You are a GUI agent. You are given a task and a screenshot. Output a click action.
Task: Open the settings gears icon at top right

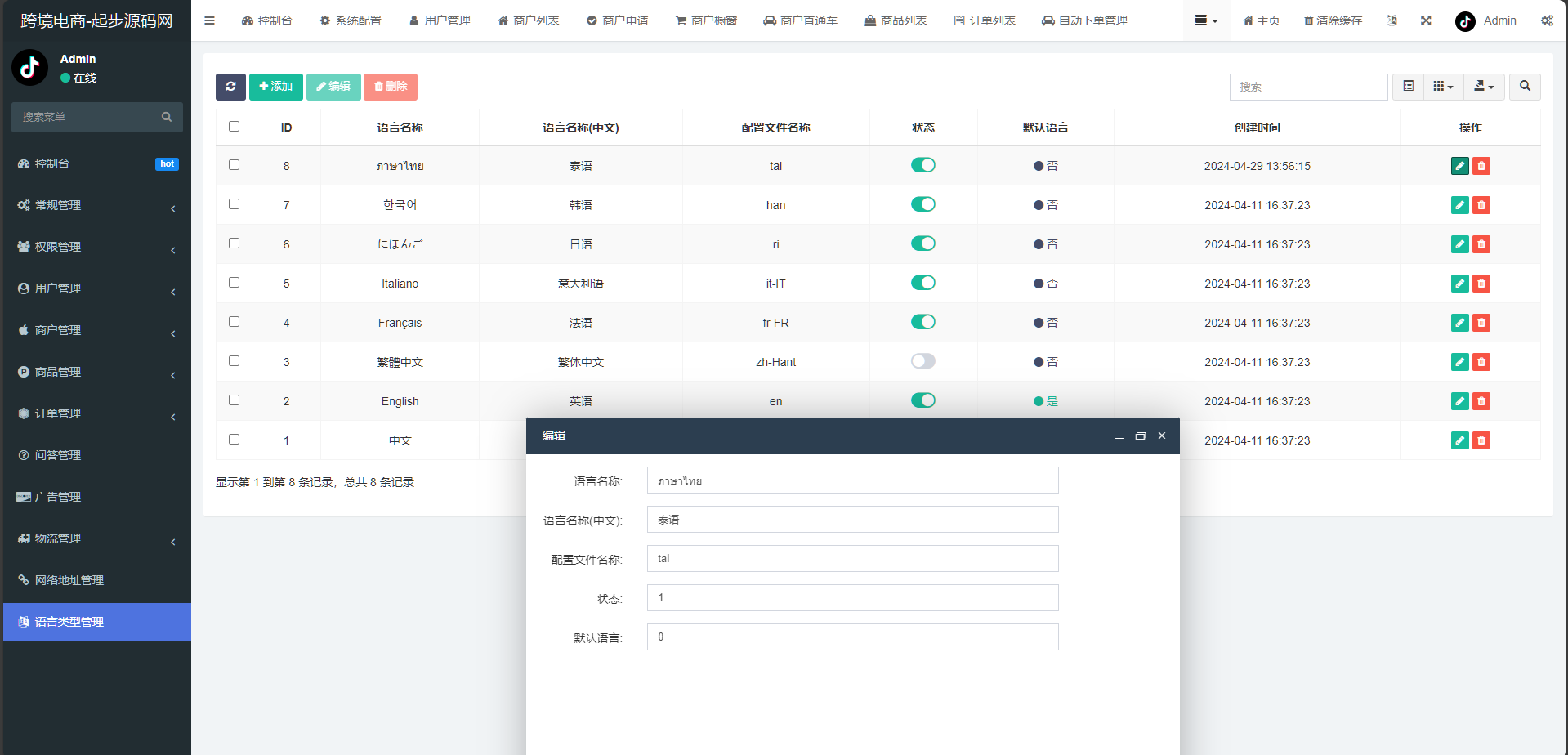pyautogui.click(x=1547, y=20)
